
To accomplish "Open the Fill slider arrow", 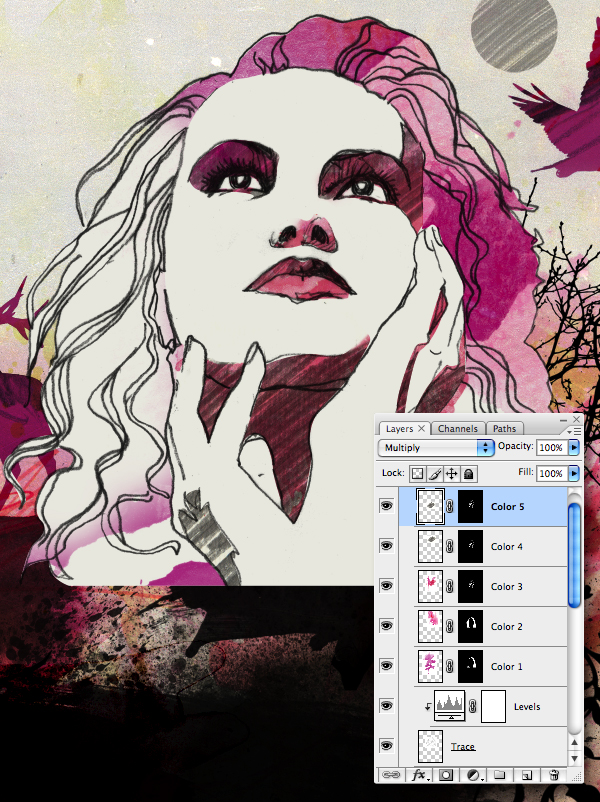I will pyautogui.click(x=574, y=473).
